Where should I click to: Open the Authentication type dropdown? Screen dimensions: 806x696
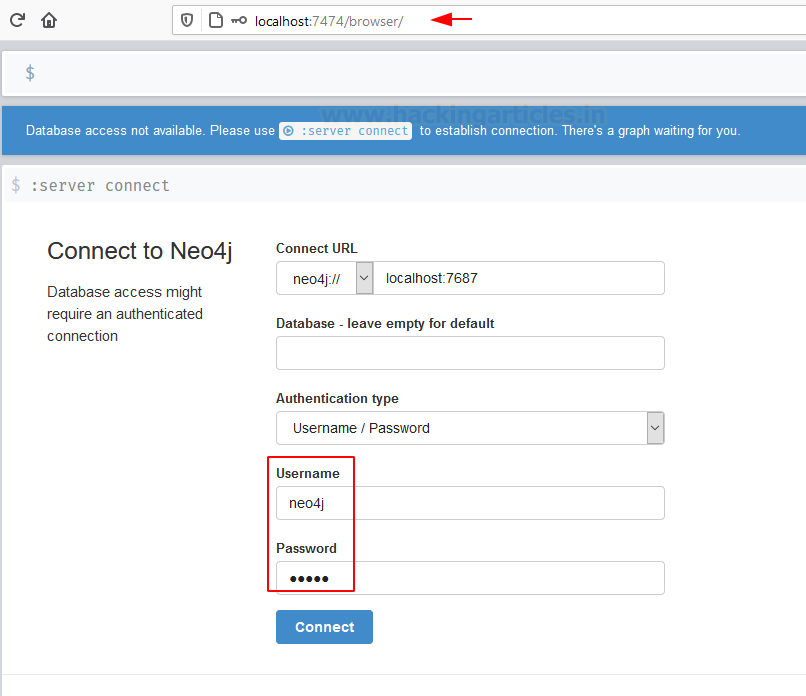[x=470, y=428]
